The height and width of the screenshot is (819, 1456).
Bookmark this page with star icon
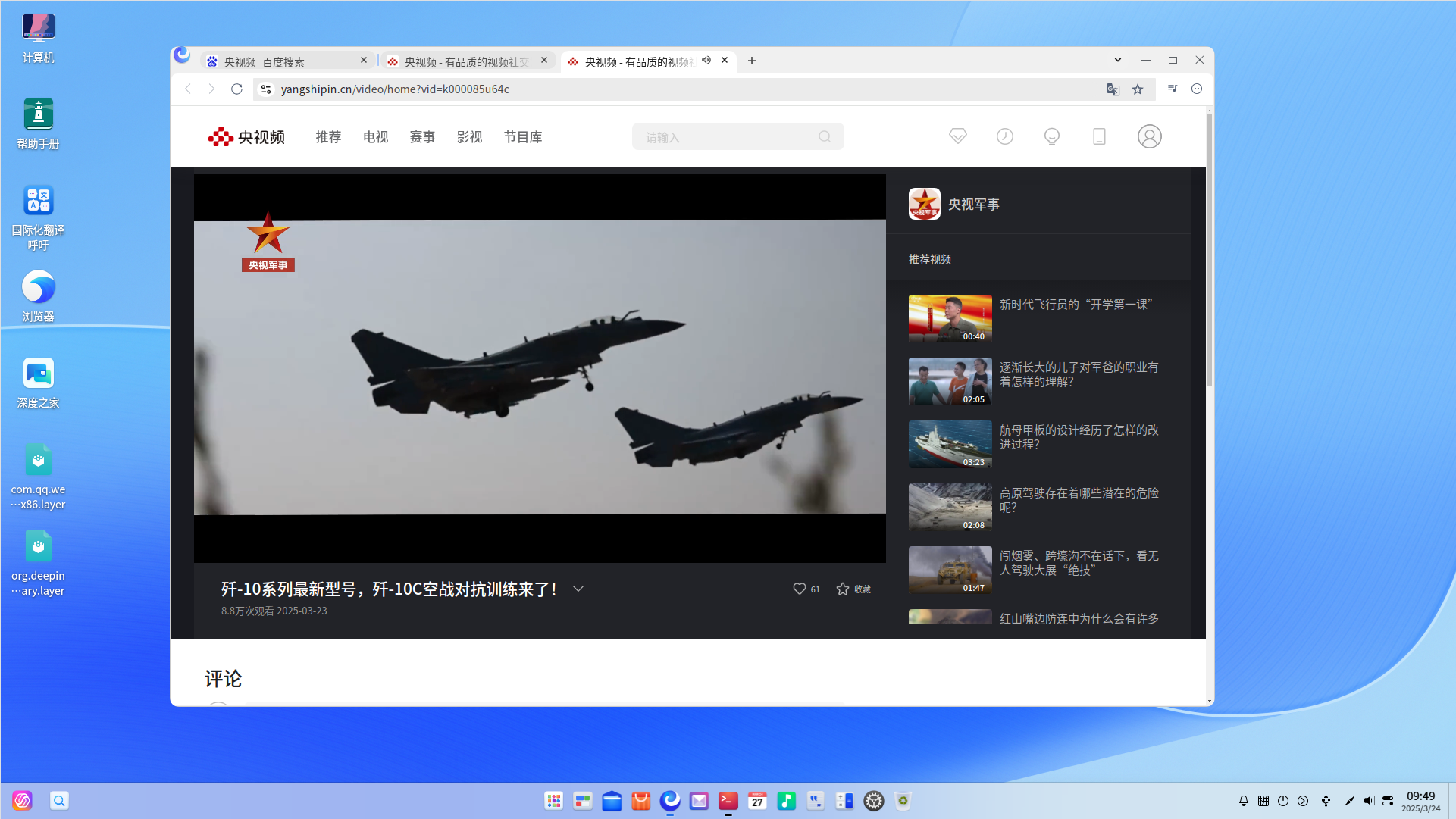point(1138,89)
